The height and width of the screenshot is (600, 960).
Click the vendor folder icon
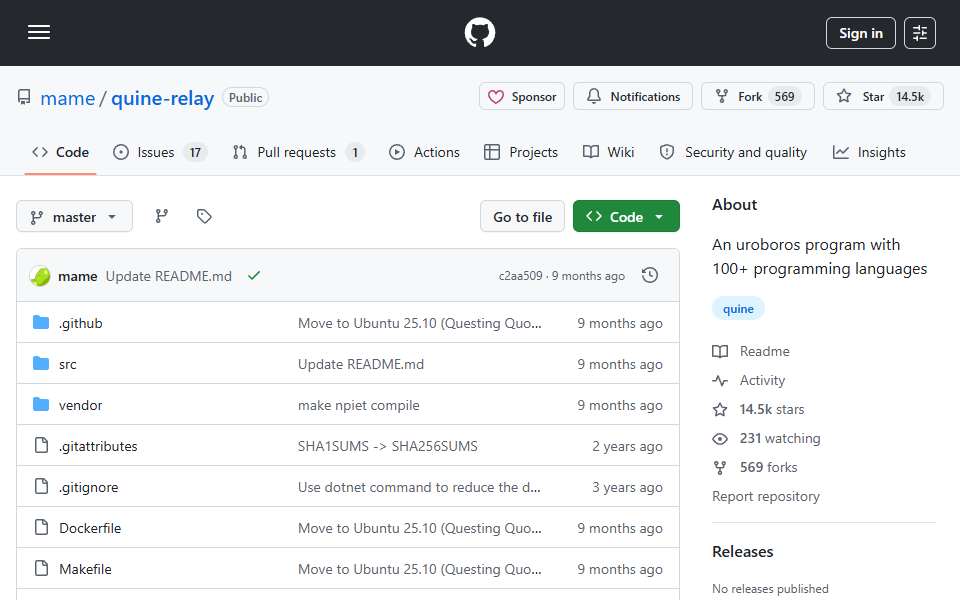click(41, 405)
